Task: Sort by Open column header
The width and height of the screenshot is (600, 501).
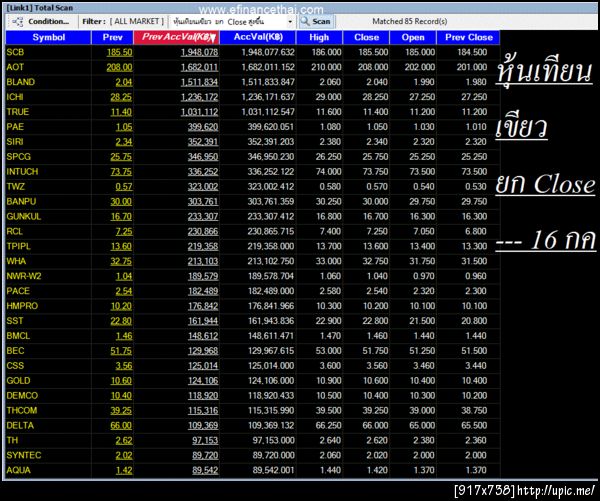Action: [413, 38]
